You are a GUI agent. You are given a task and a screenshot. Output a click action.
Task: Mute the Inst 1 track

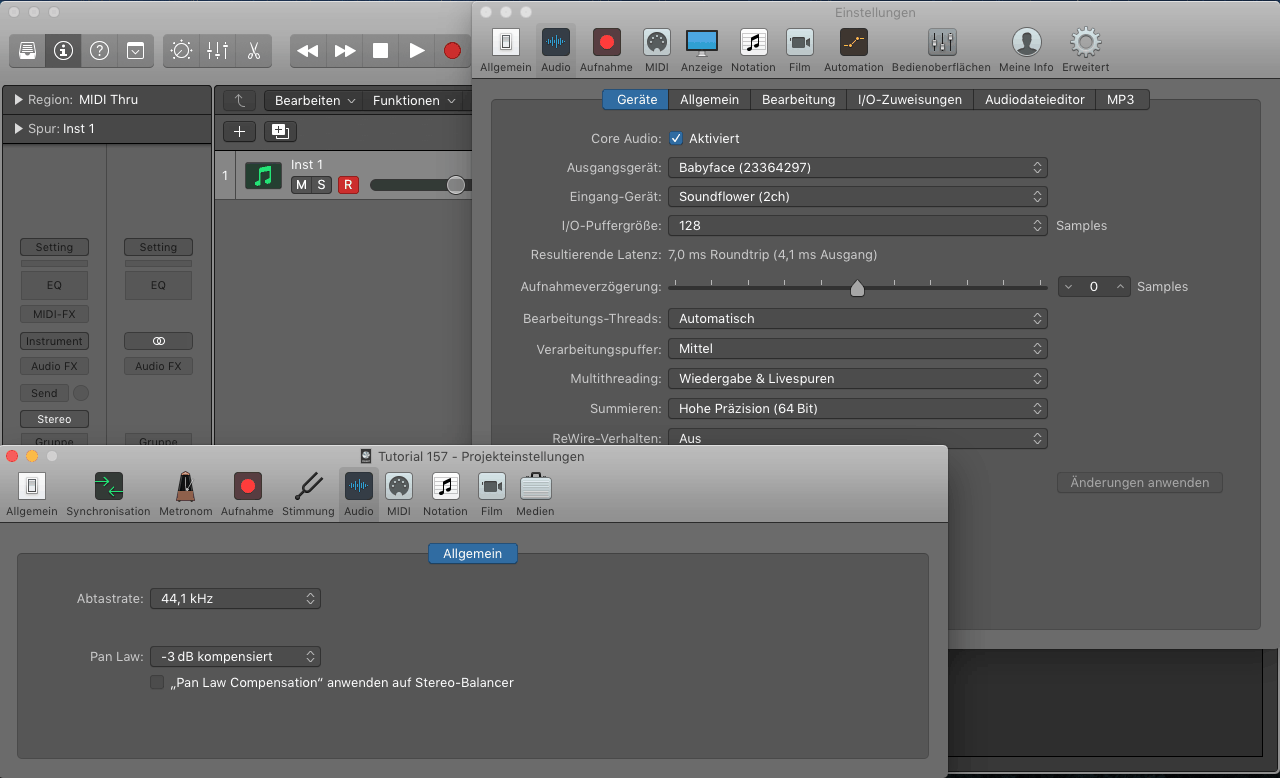(x=301, y=185)
